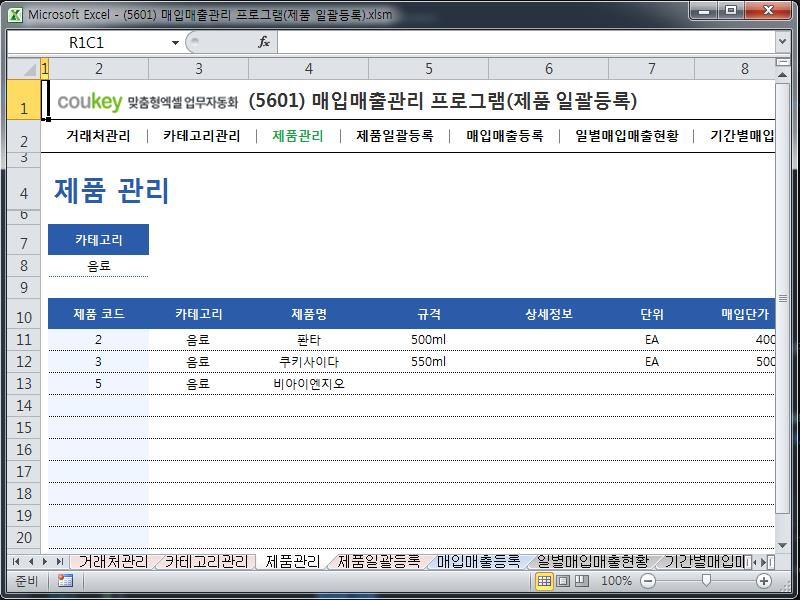Switch to the 일별매입매출현황 sheet tab
This screenshot has width=800, height=600.
[x=593, y=561]
